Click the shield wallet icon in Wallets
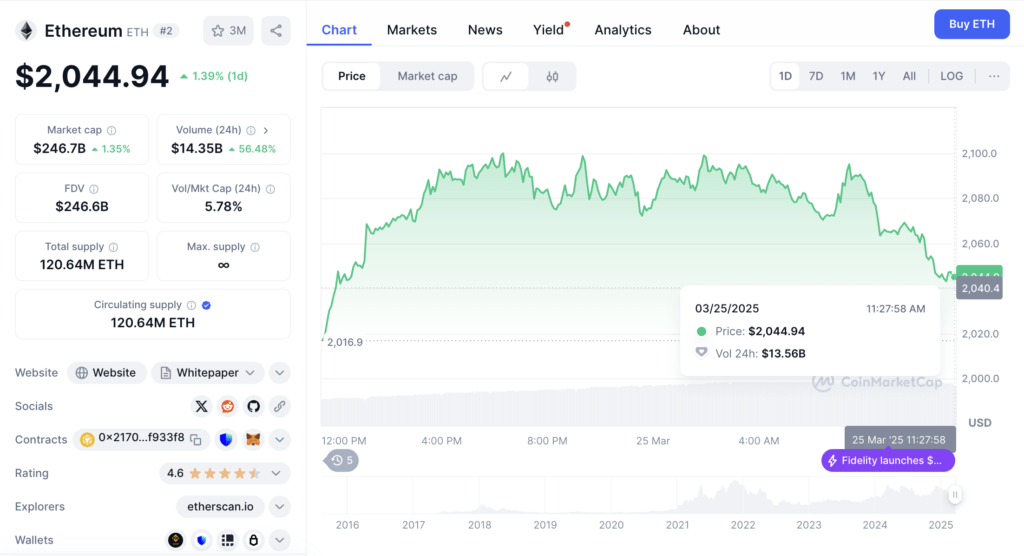1024x556 pixels. [x=201, y=540]
